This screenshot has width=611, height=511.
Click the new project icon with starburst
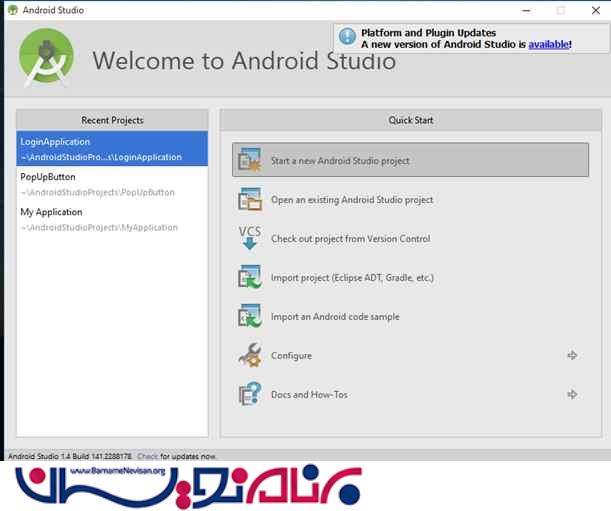tap(249, 160)
